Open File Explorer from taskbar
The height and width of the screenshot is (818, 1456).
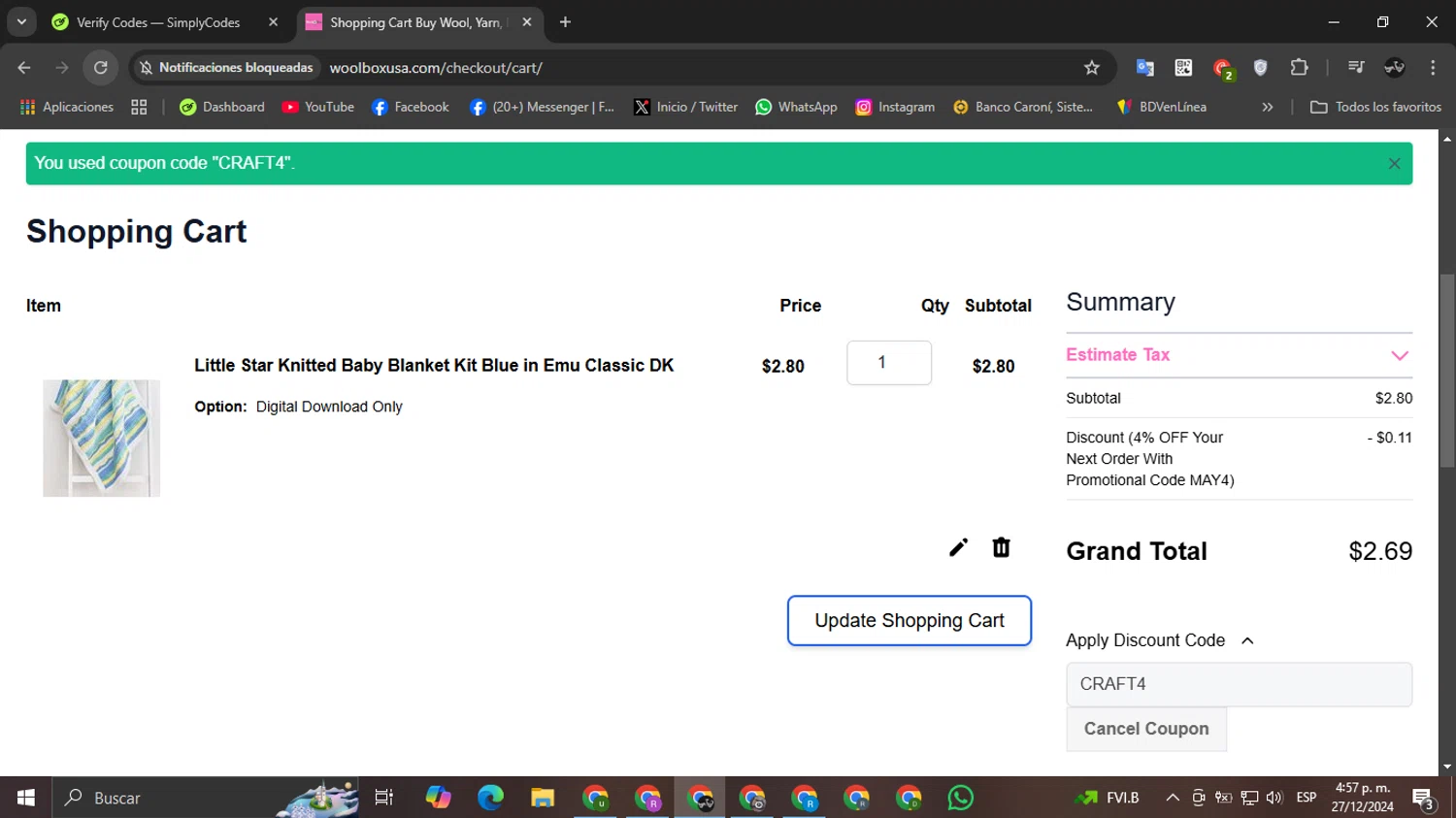tap(543, 798)
